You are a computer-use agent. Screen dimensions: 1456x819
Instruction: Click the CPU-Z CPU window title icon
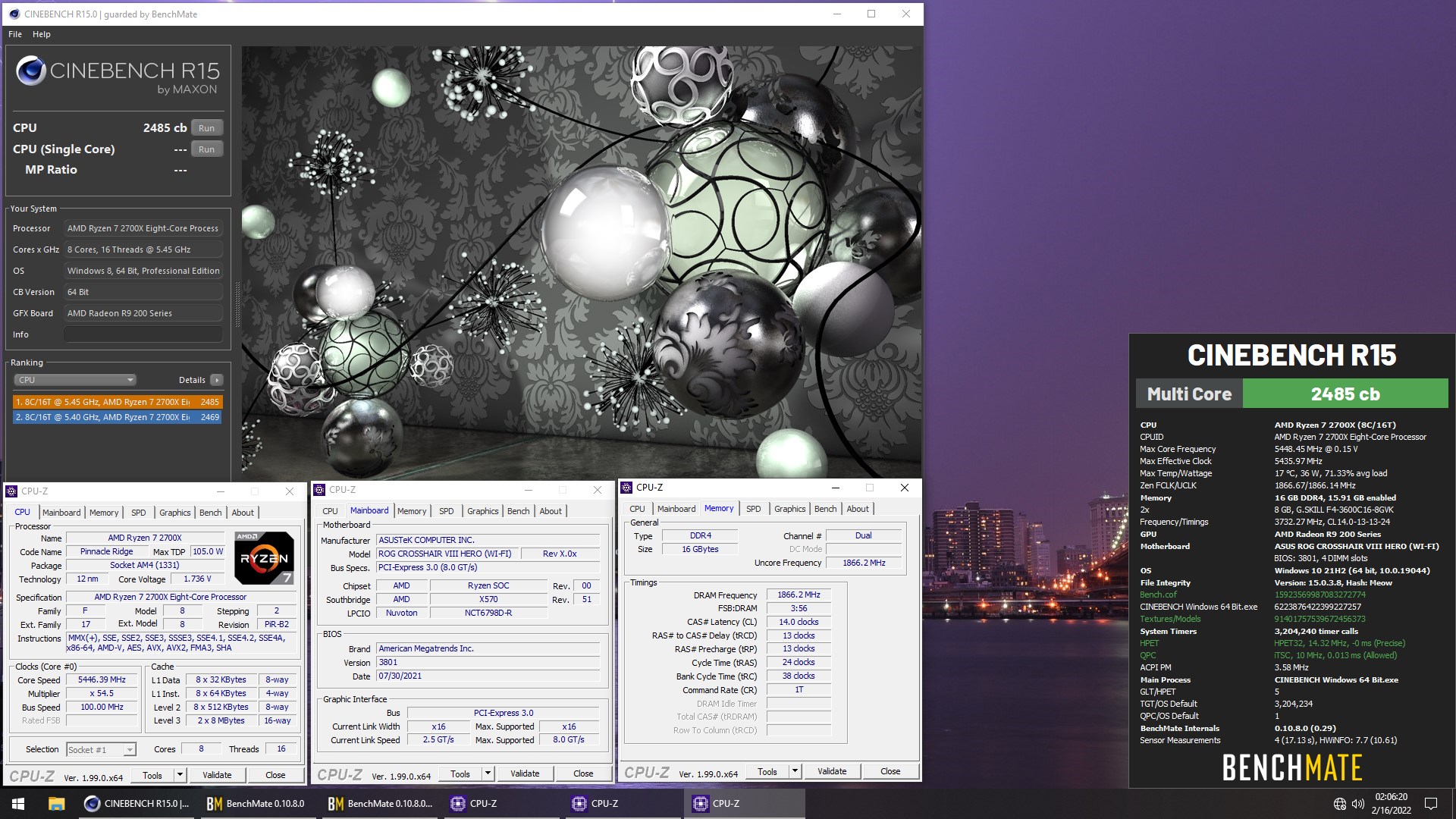[x=11, y=491]
